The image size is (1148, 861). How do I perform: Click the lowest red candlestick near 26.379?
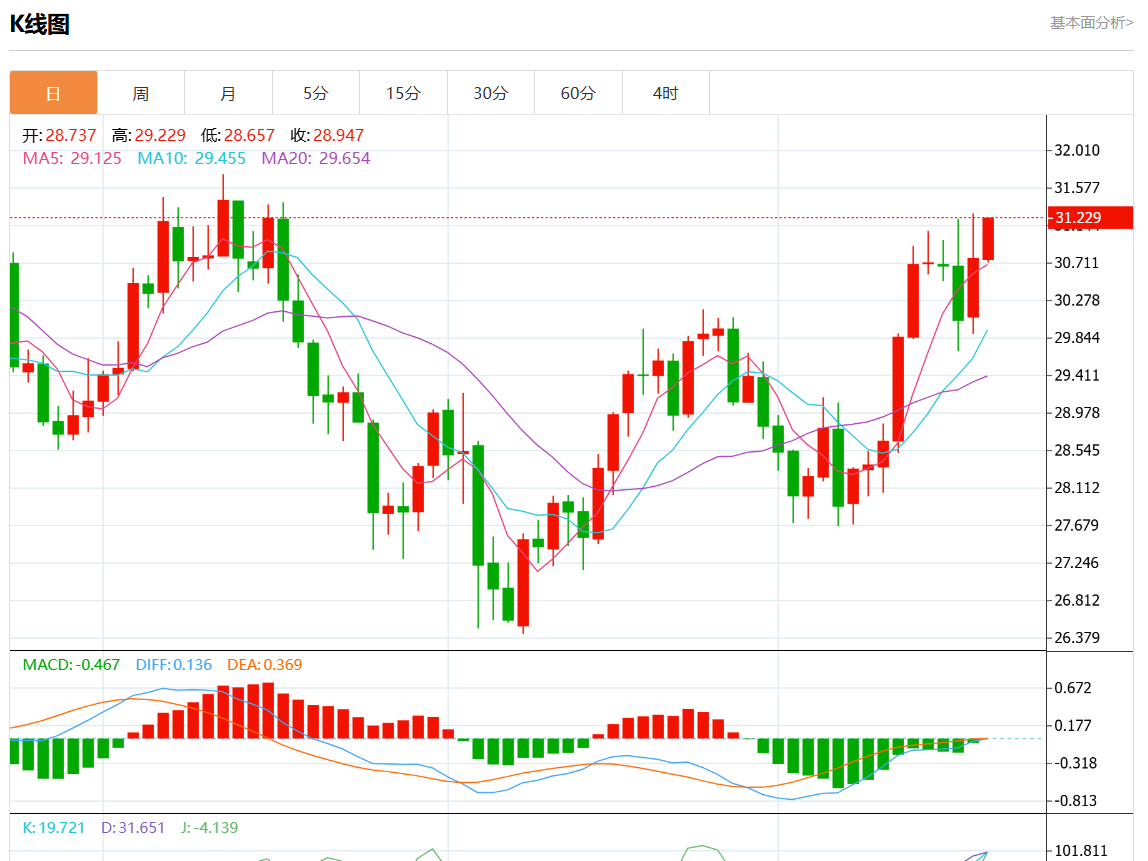[x=523, y=583]
